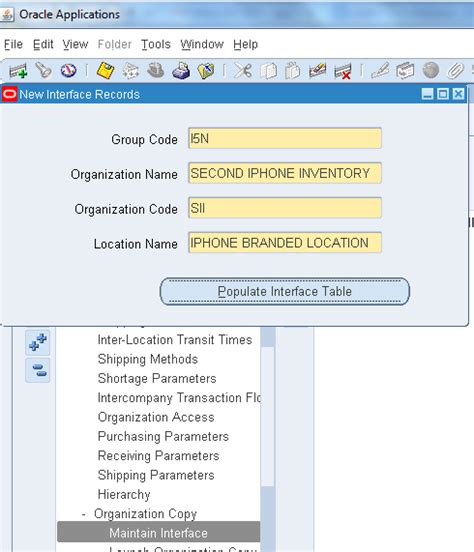The width and height of the screenshot is (474, 552).
Task: Select Hierarchy in navigator
Action: [x=124, y=495]
